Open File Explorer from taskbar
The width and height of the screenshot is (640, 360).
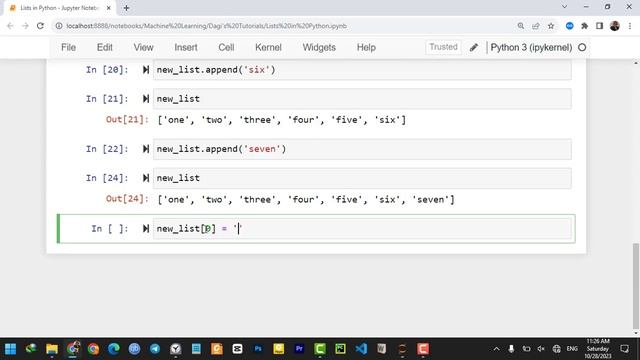tap(52, 349)
